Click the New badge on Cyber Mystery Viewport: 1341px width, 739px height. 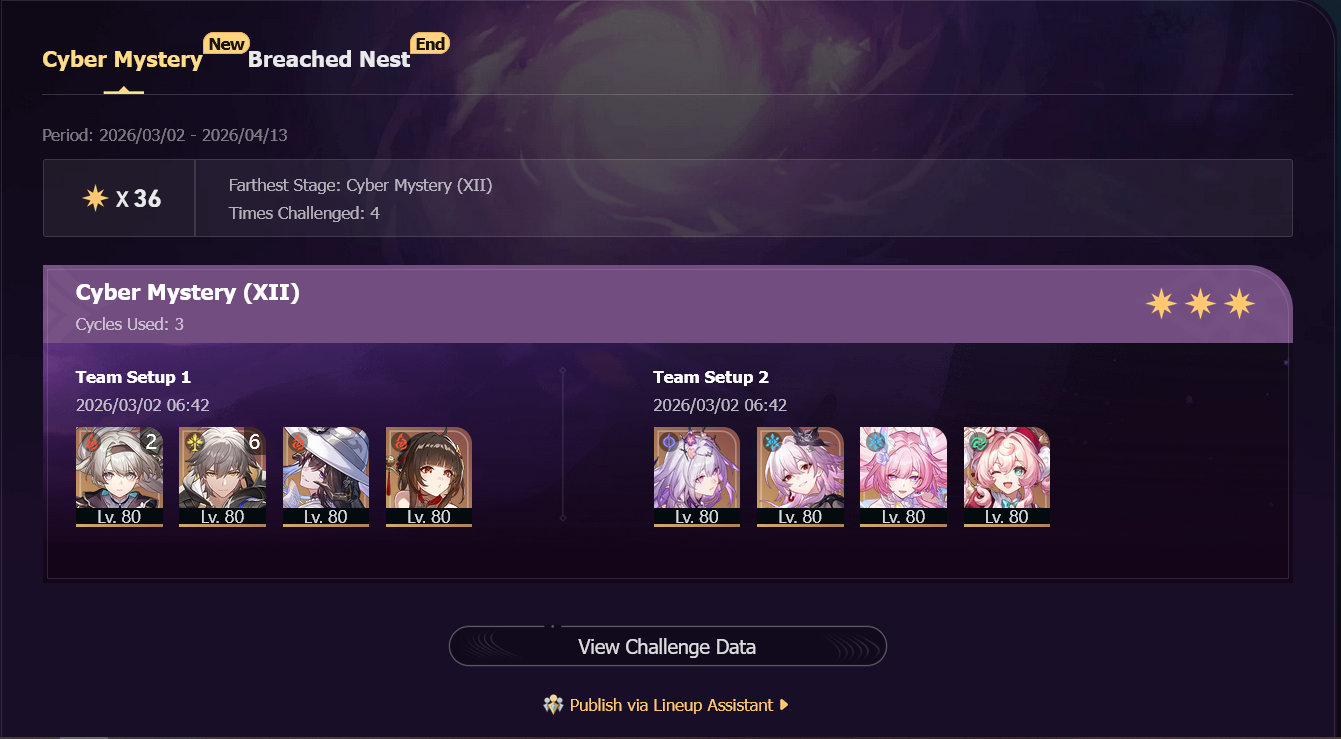coord(227,44)
